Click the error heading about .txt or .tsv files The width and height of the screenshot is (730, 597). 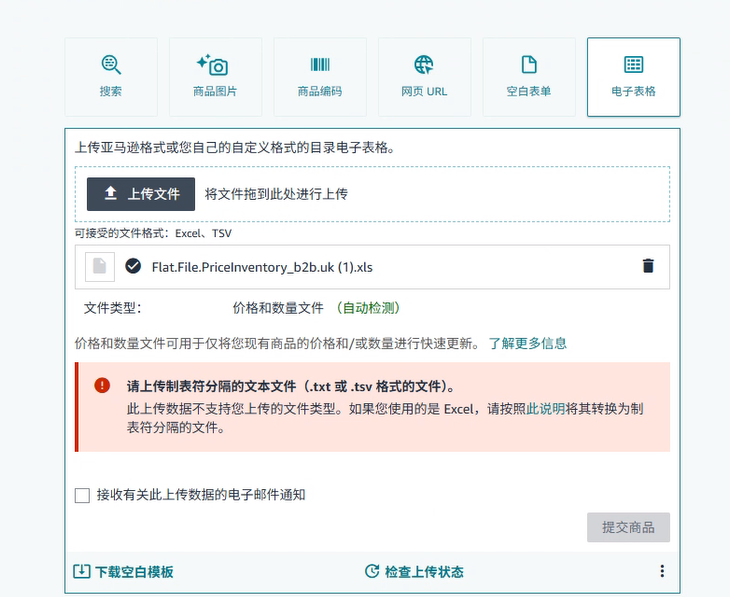tap(291, 386)
